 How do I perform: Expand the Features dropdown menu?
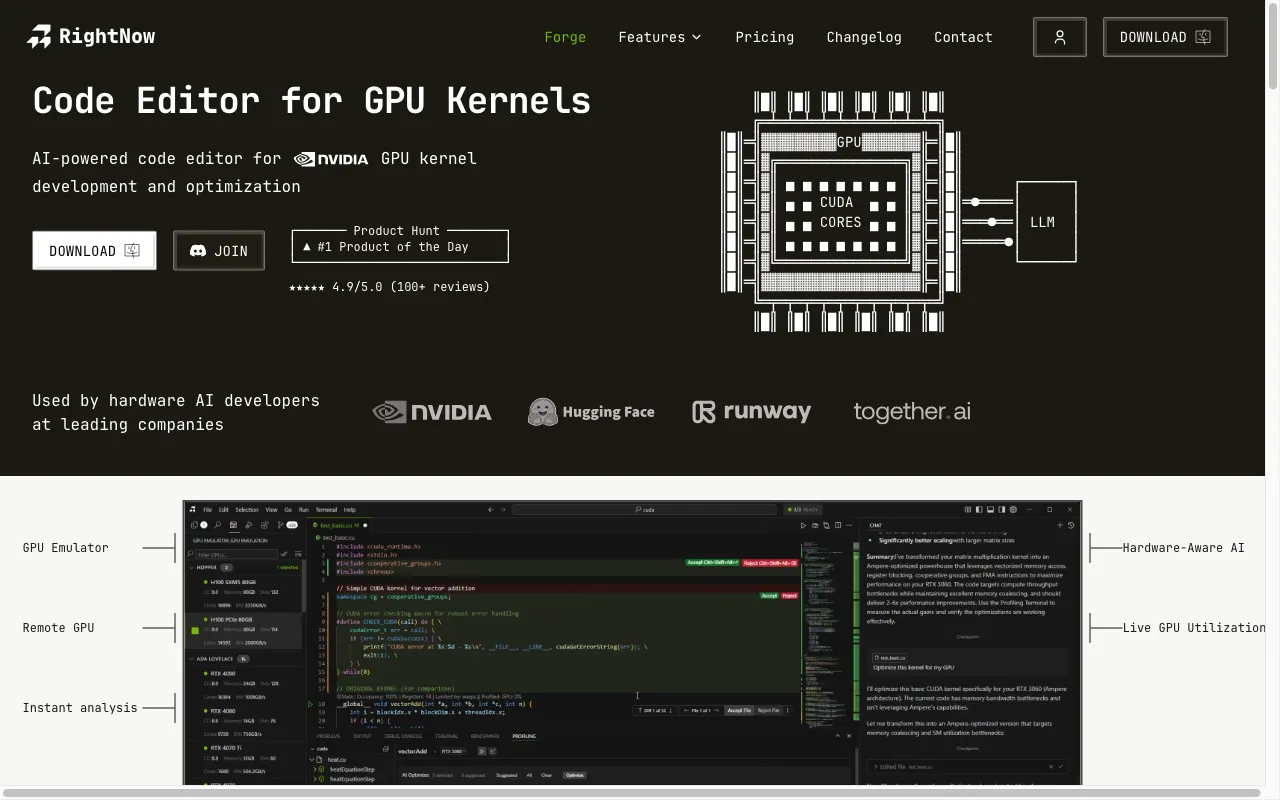tap(660, 37)
